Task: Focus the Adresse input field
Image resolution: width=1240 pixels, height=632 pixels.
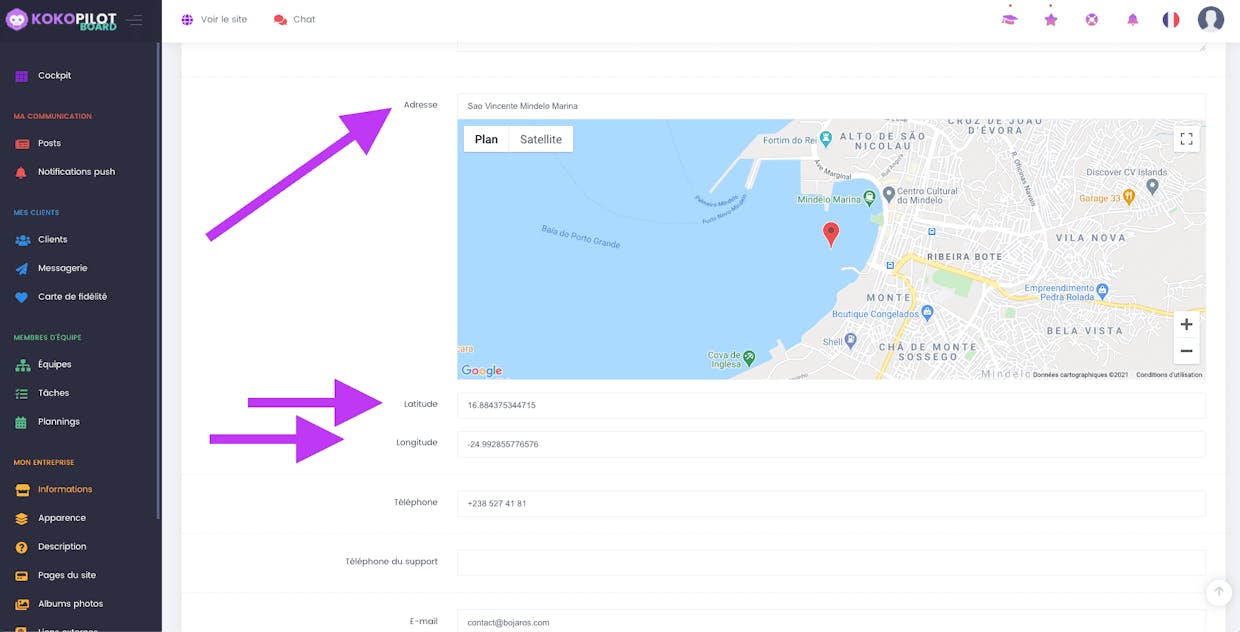Action: [x=831, y=106]
